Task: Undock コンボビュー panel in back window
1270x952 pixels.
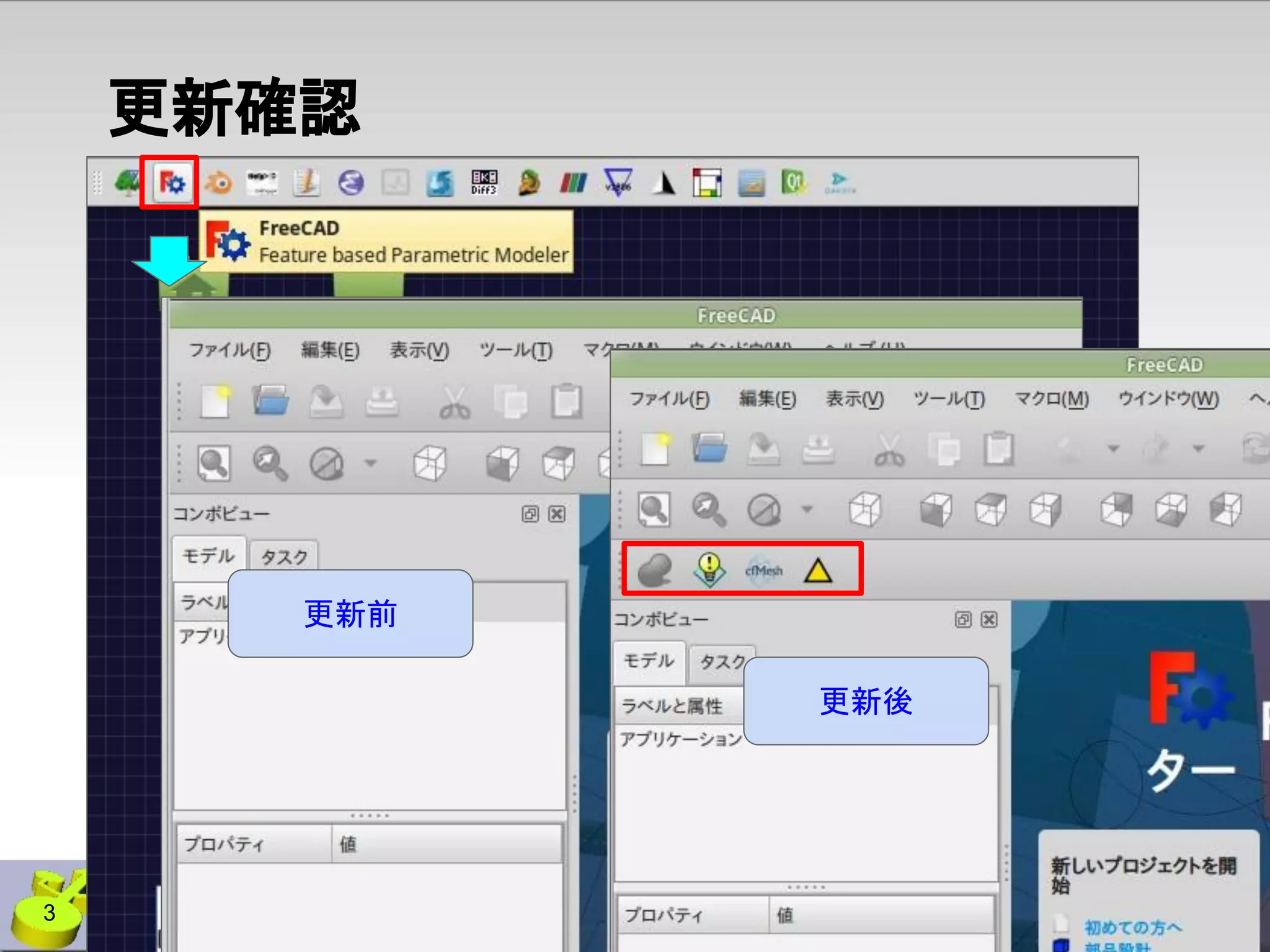Action: click(530, 514)
